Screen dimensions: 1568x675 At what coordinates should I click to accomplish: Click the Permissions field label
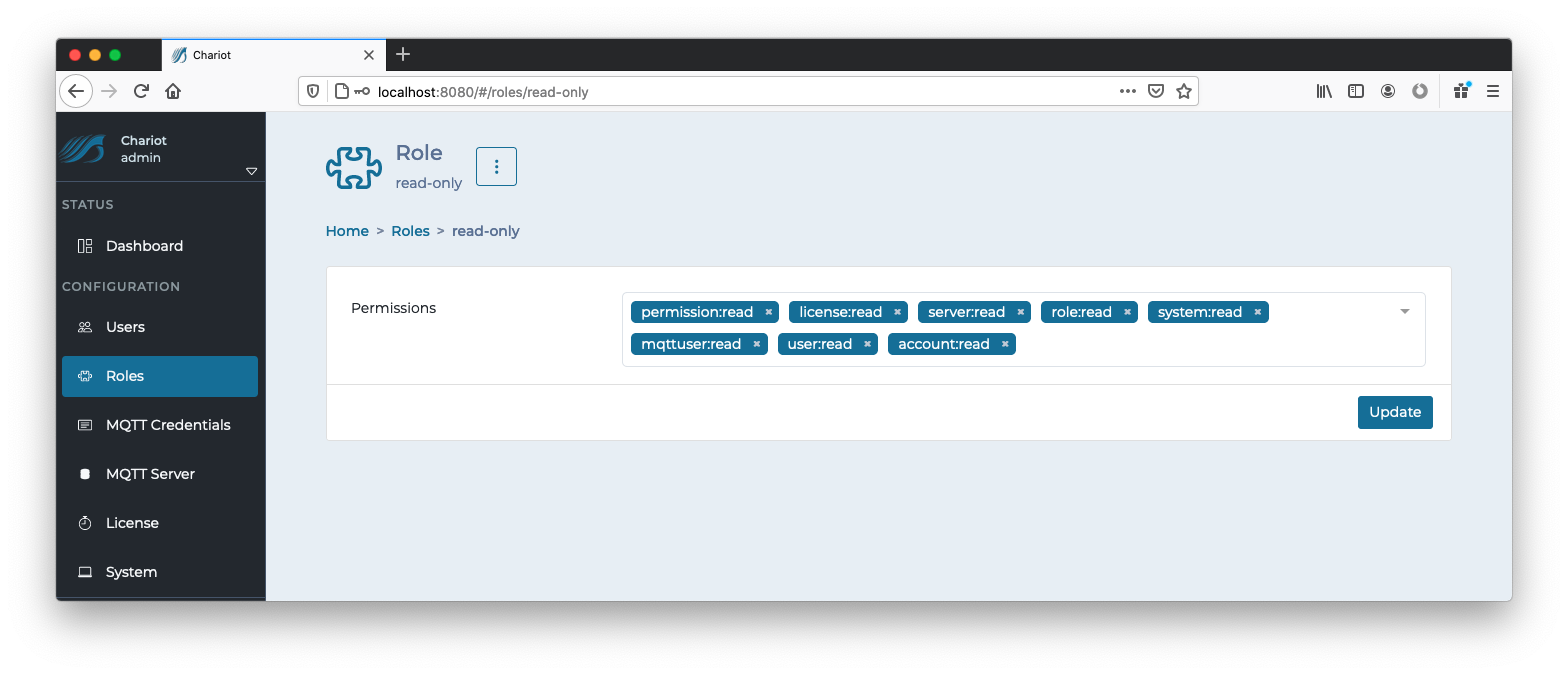tap(393, 308)
